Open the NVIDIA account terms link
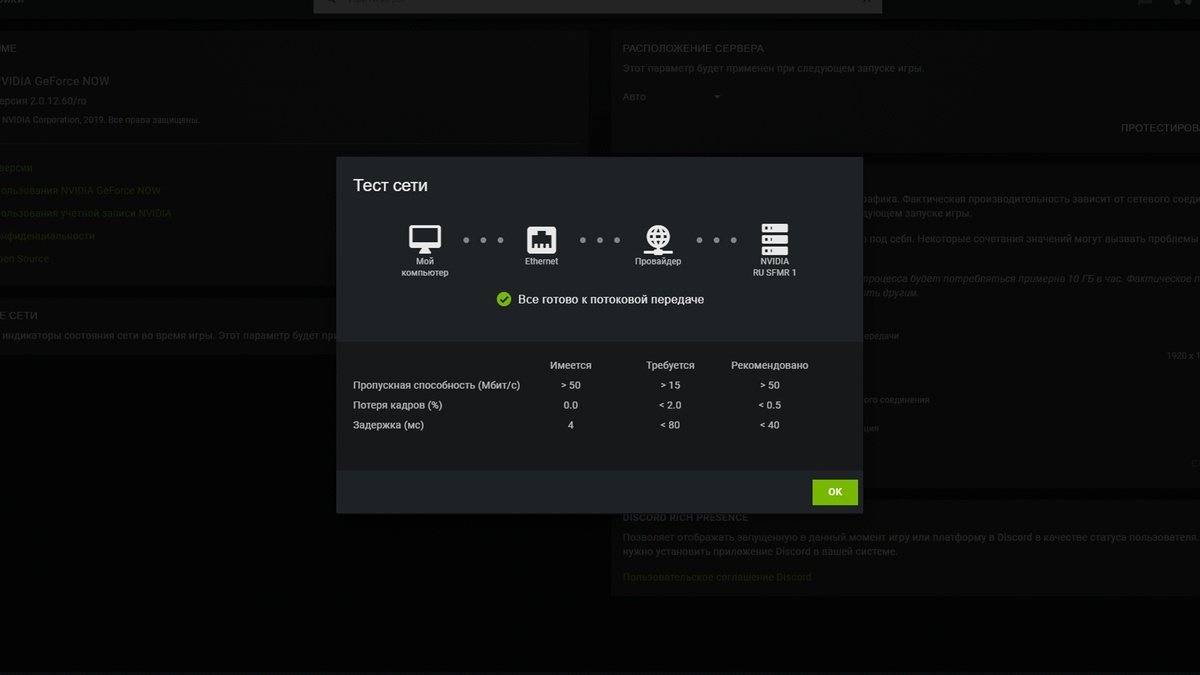Image resolution: width=1200 pixels, height=675 pixels. [85, 213]
